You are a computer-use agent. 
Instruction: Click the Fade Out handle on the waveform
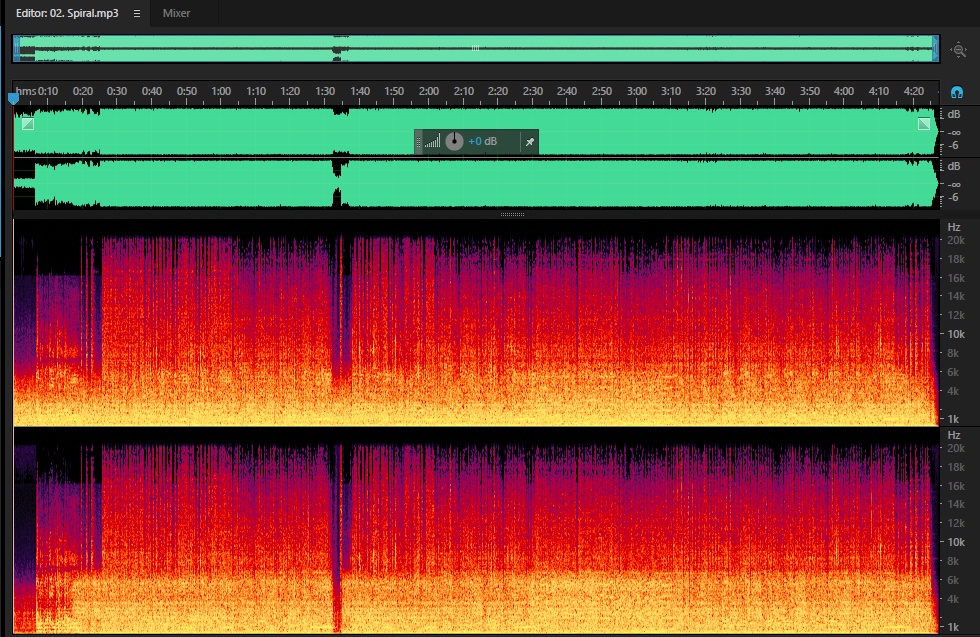[x=924, y=124]
